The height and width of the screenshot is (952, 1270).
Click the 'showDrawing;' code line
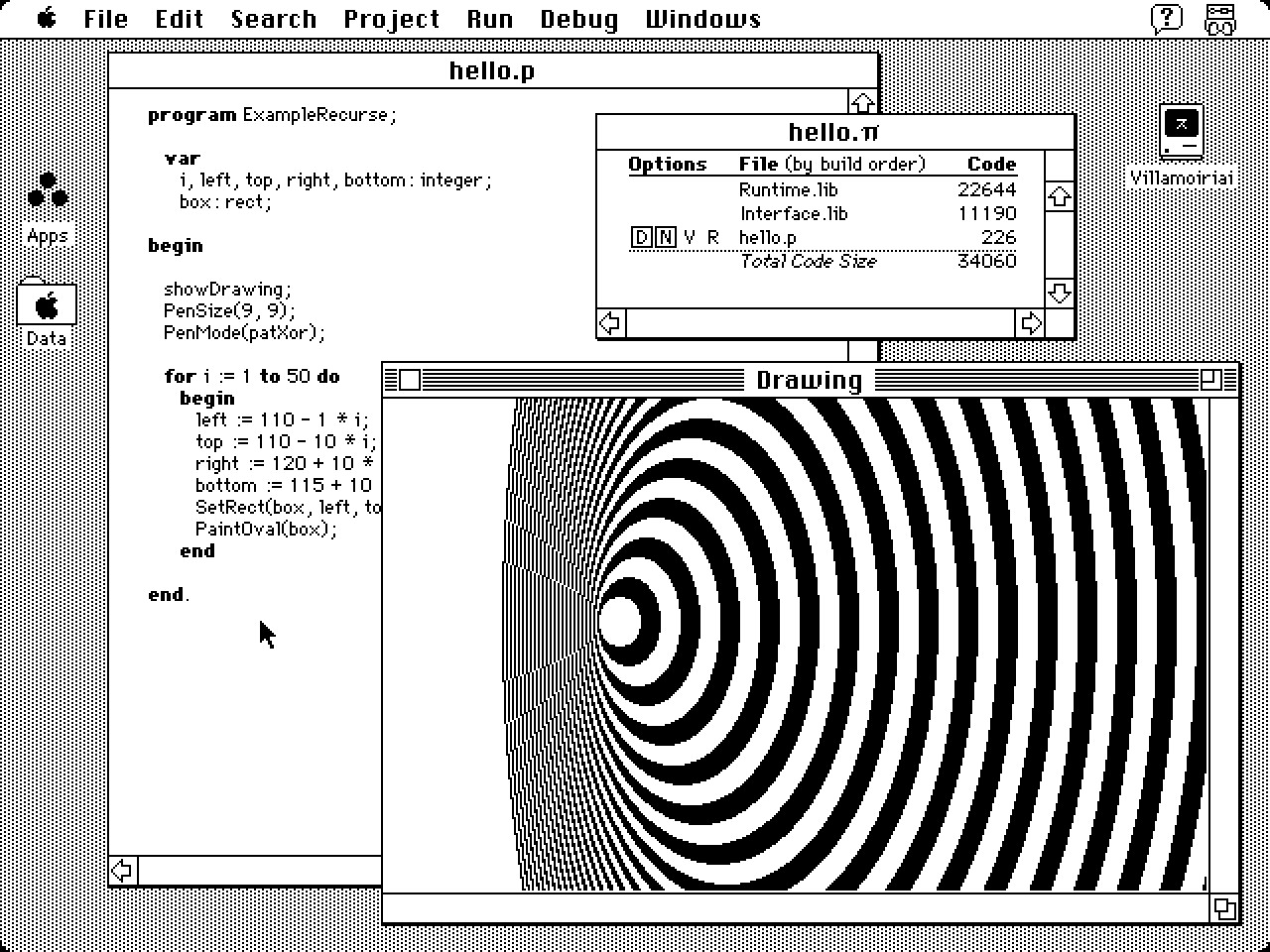point(228,290)
